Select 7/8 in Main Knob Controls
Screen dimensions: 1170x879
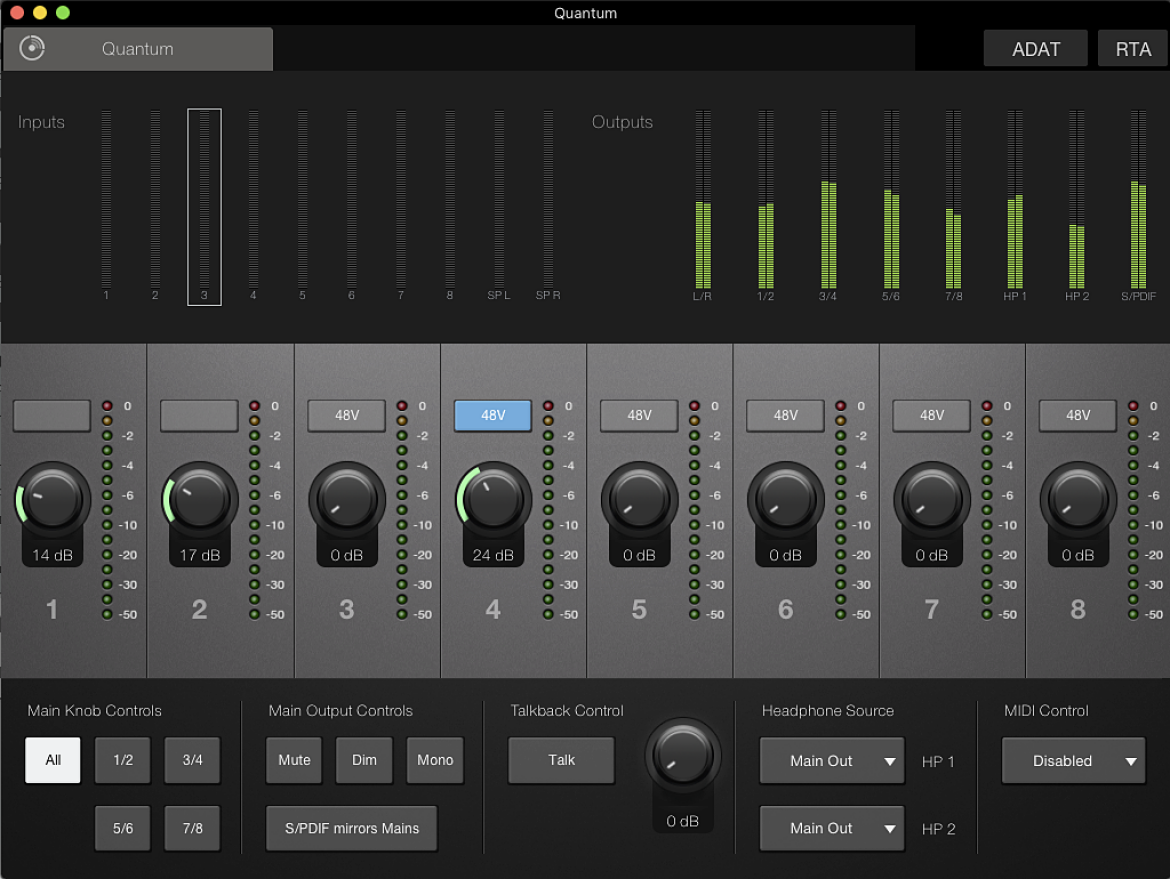193,828
